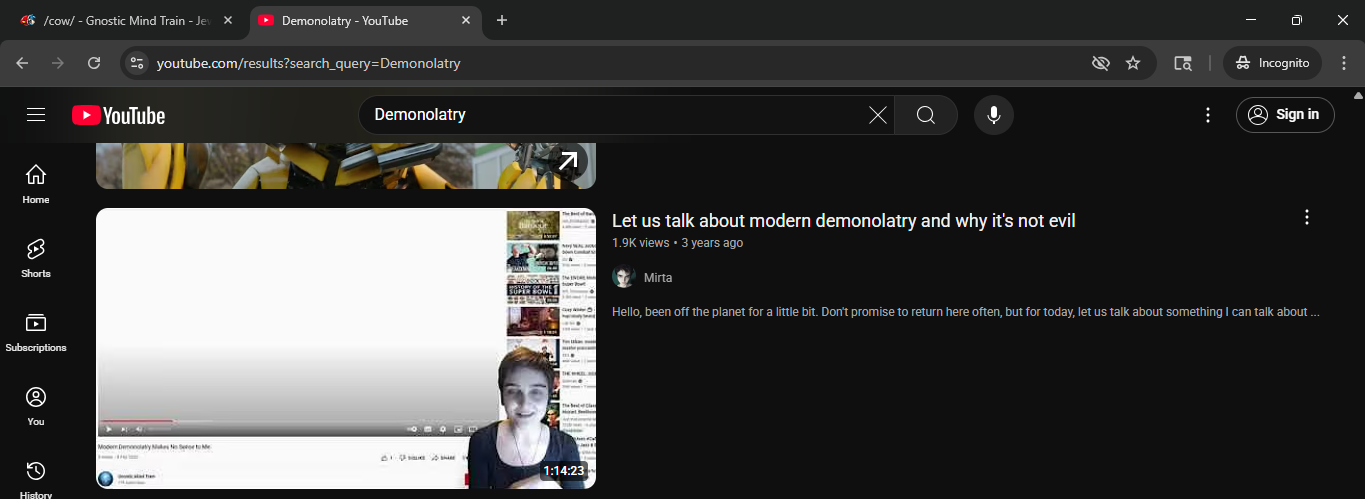Image resolution: width=1365 pixels, height=499 pixels.
Task: Click the '1.9K views • 3 years ago' text
Action: [x=677, y=243]
